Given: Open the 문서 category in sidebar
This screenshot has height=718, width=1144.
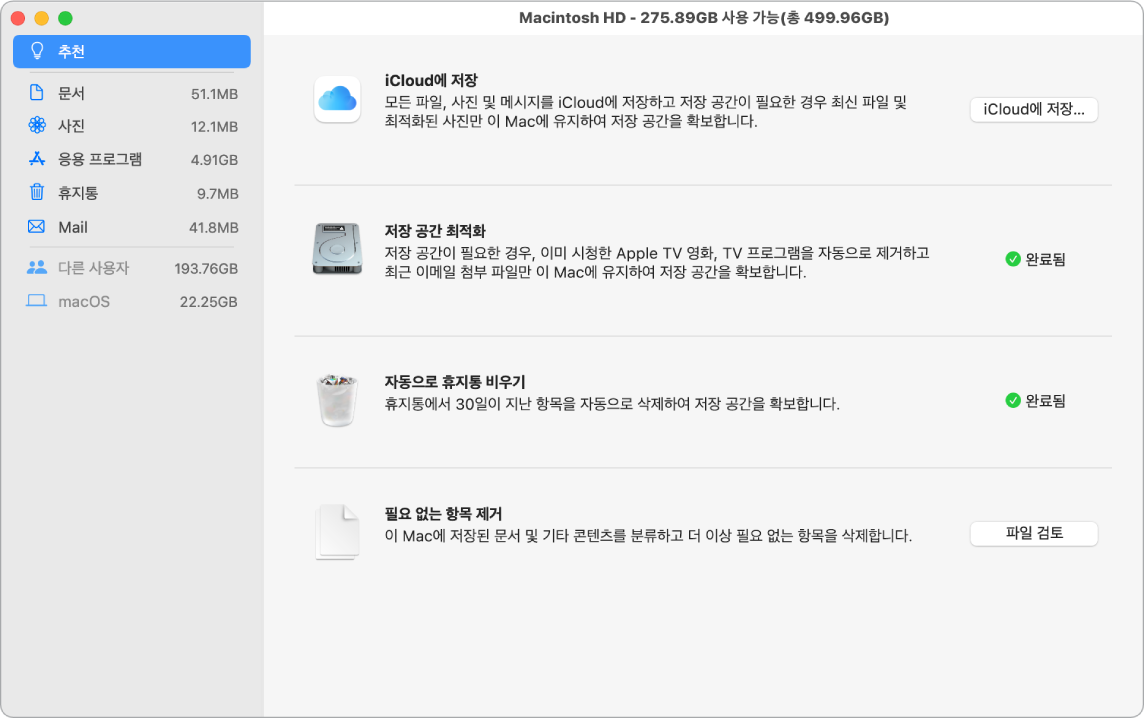Looking at the screenshot, I should click(x=132, y=93).
